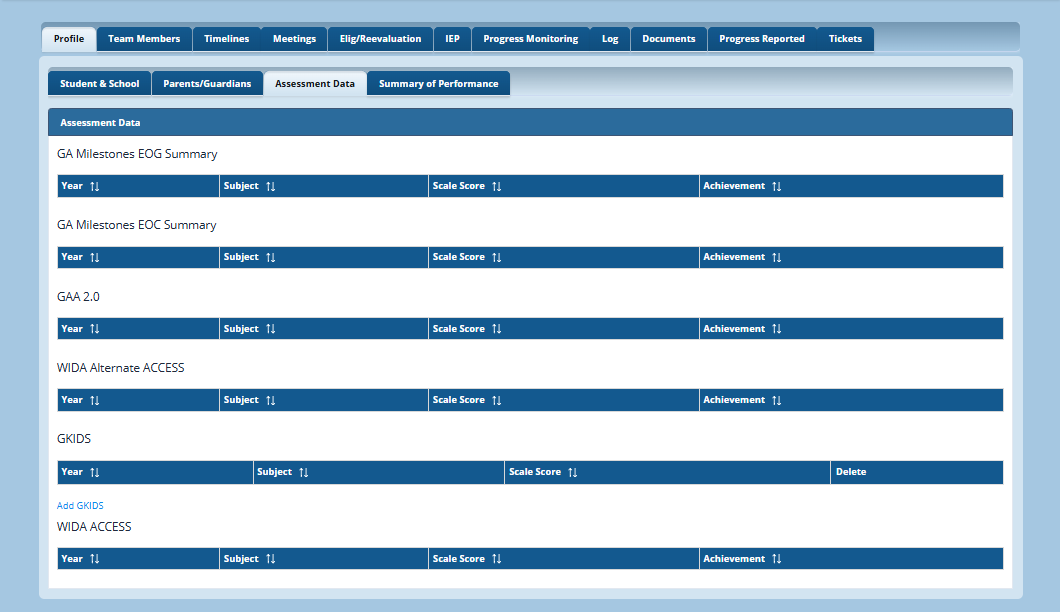Sort GA Milestones EOG Summary by Year icon
This screenshot has height=612, width=1060.
(95, 186)
